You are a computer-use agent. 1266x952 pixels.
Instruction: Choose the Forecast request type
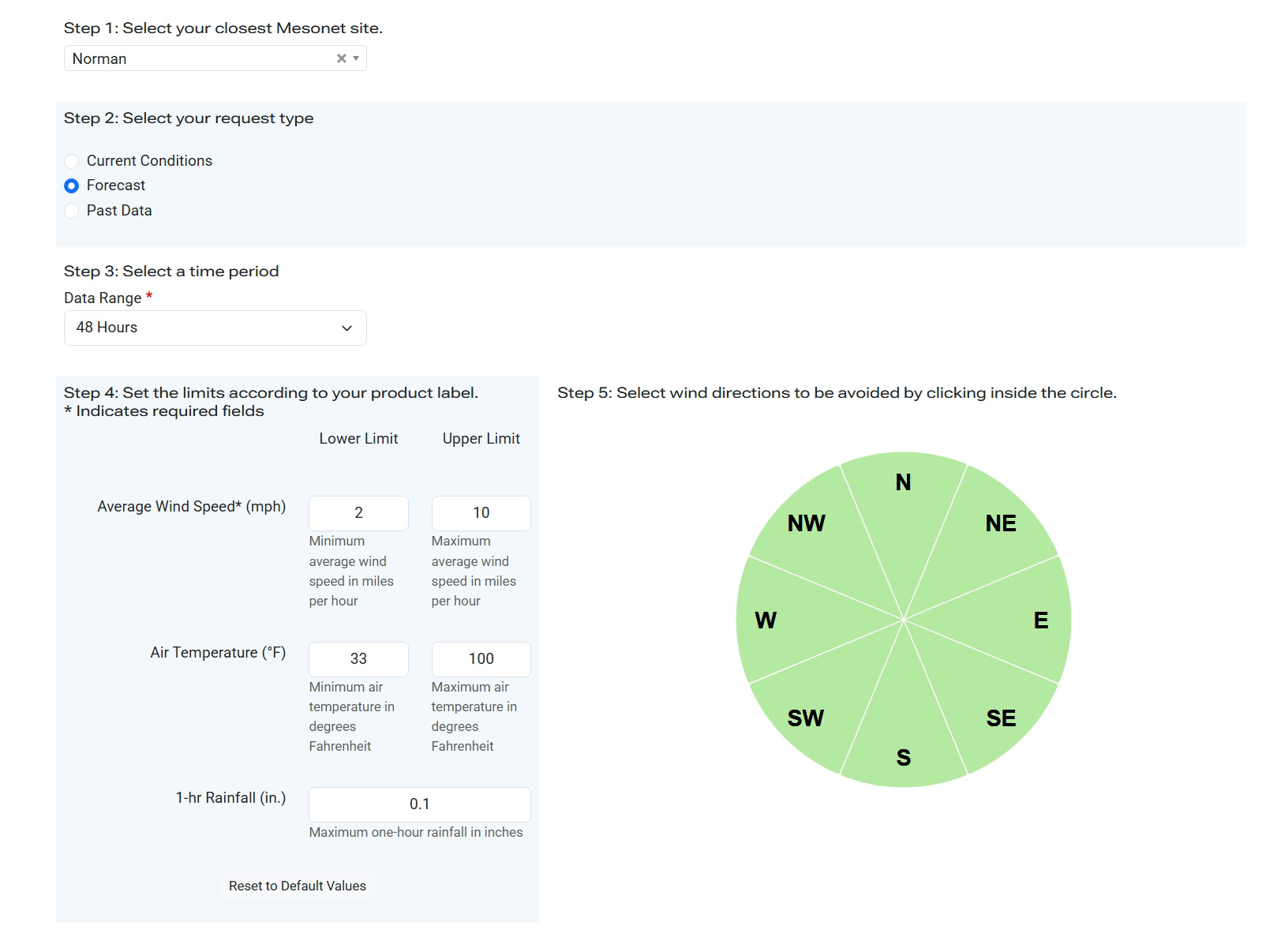[72, 186]
